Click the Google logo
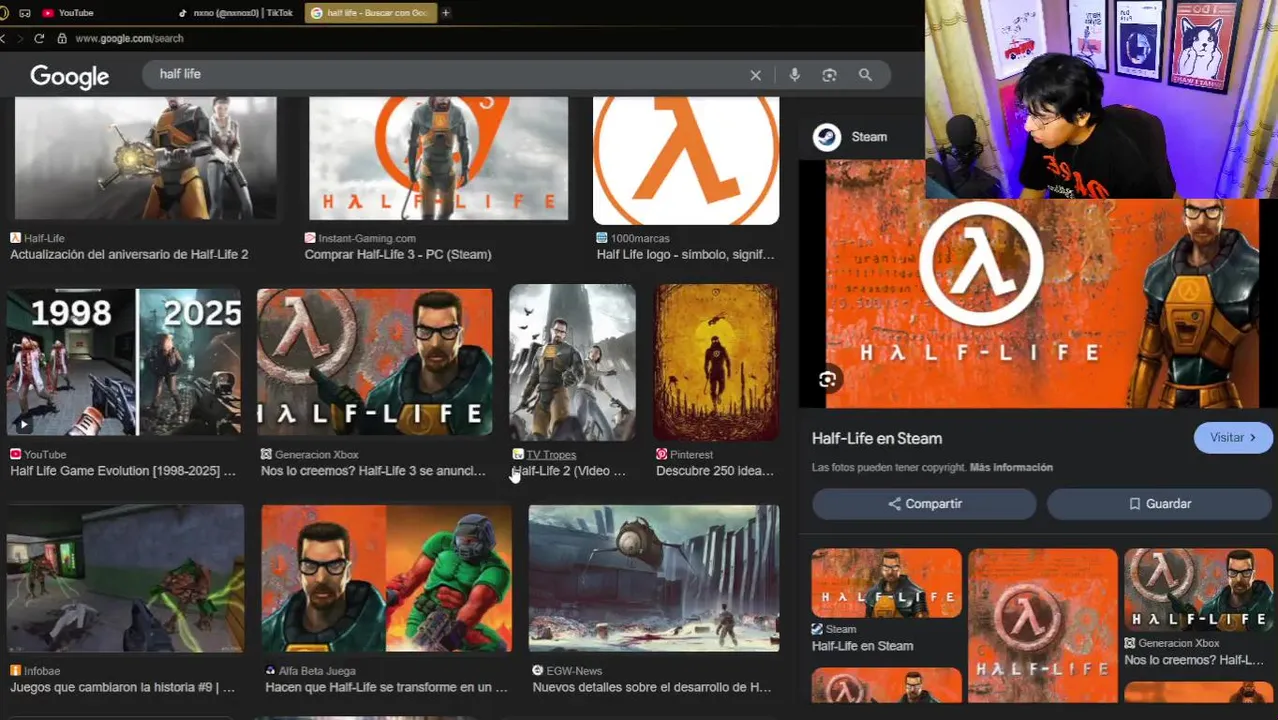The width and height of the screenshot is (1278, 720). pyautogui.click(x=69, y=77)
